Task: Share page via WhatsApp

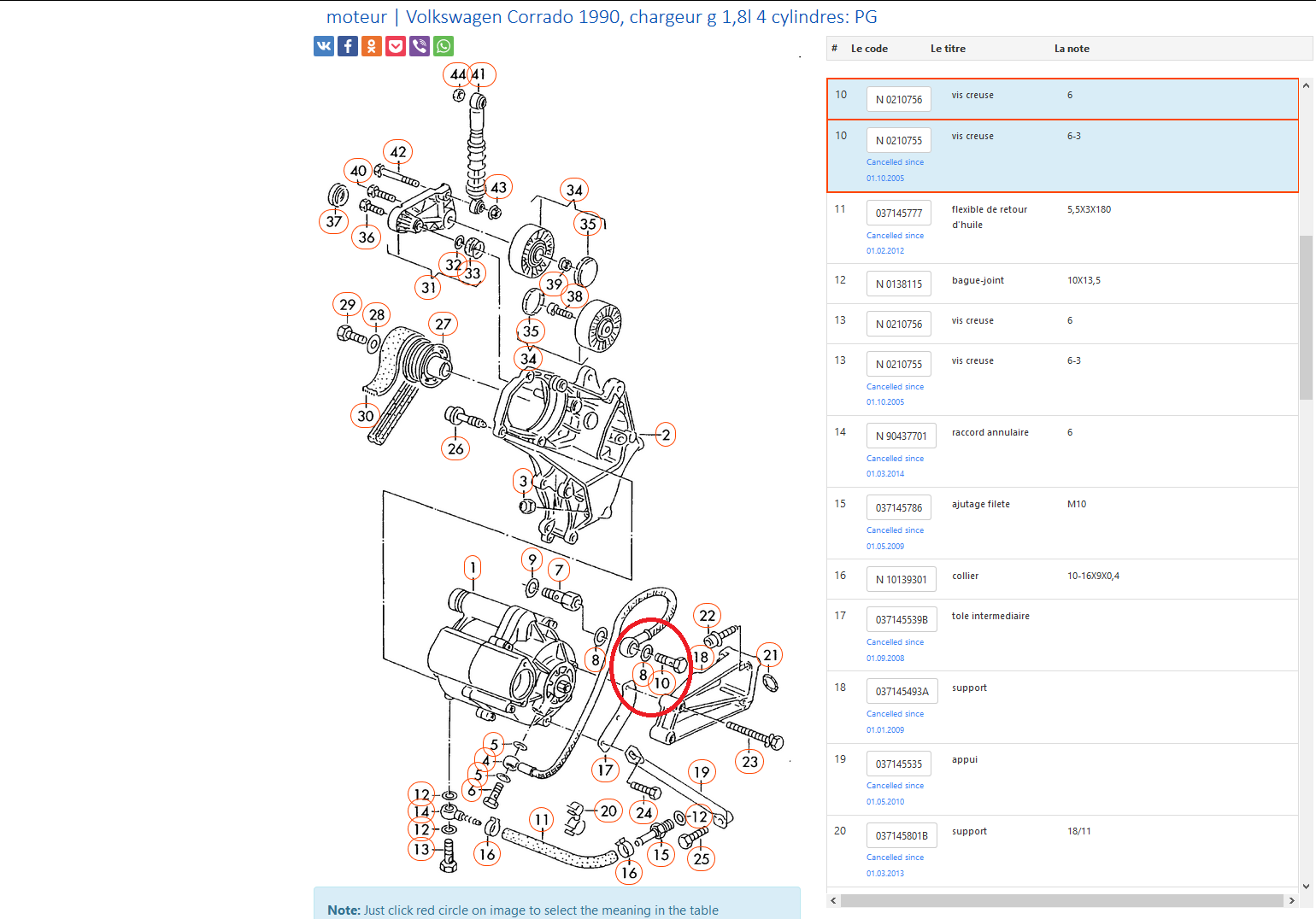Action: click(444, 46)
